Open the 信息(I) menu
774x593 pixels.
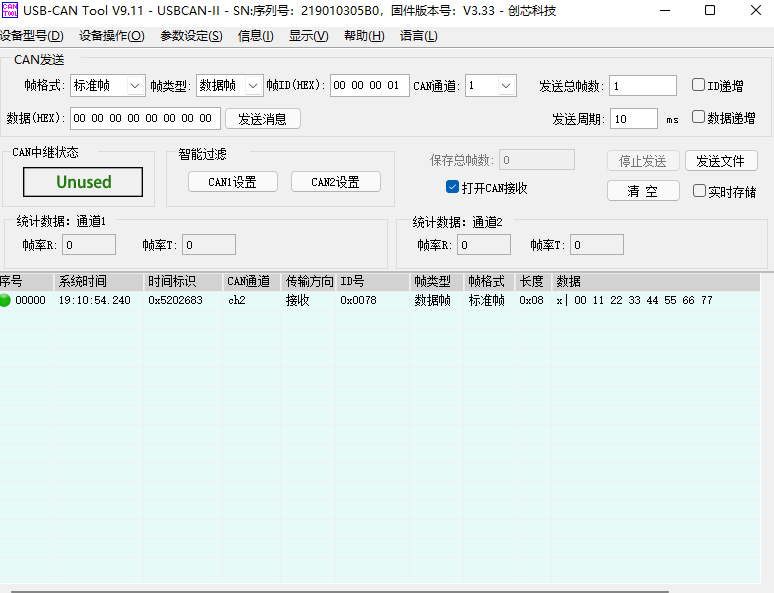256,36
